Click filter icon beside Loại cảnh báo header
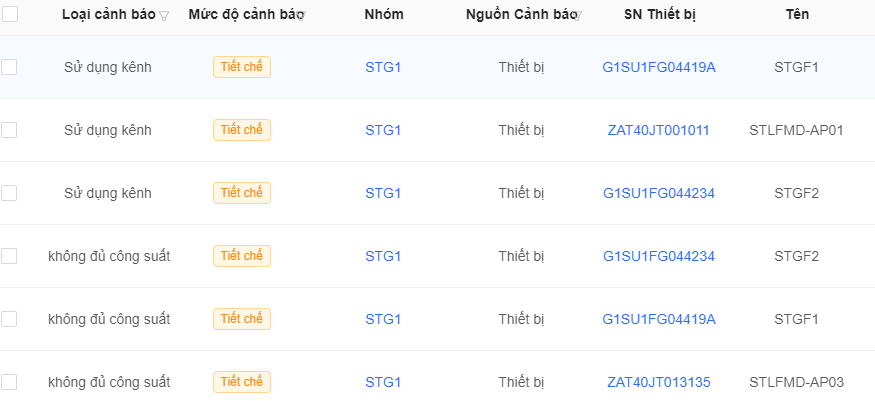Viewport: 875px width, 401px height. (x=164, y=16)
